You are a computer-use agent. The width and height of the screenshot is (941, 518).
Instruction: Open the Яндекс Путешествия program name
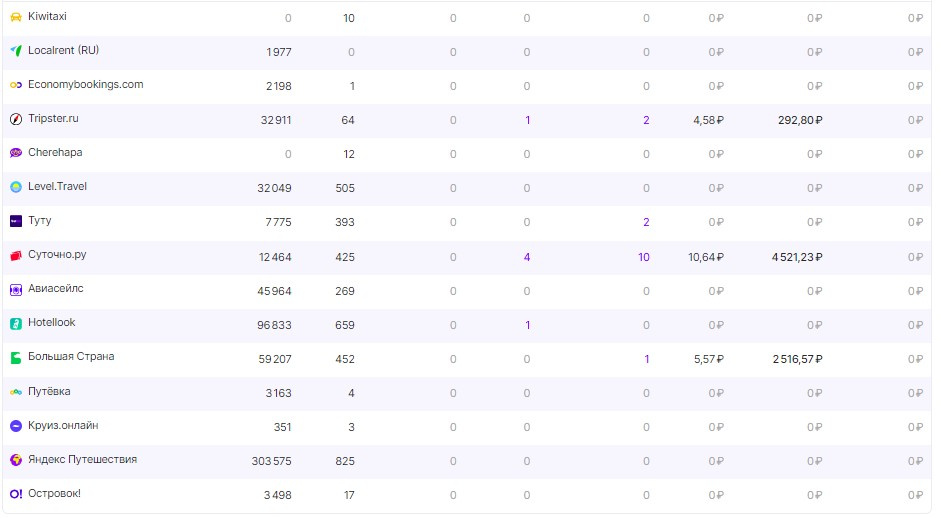coord(83,460)
